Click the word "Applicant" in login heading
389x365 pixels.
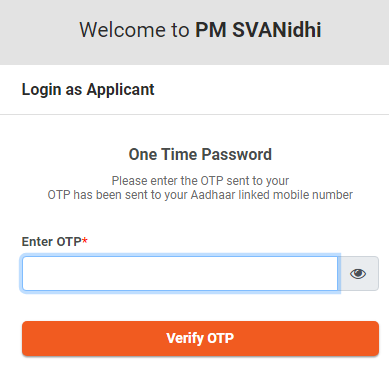click(x=121, y=90)
